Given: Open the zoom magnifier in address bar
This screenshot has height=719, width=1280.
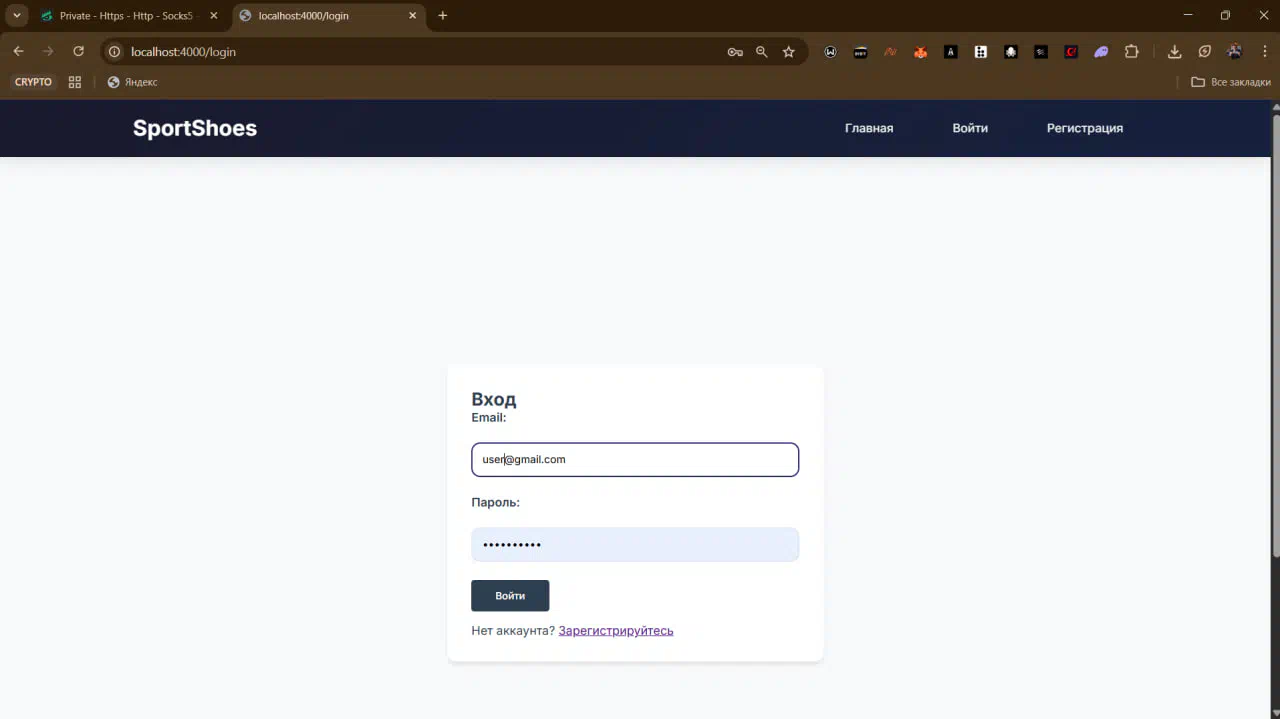Looking at the screenshot, I should 762,52.
